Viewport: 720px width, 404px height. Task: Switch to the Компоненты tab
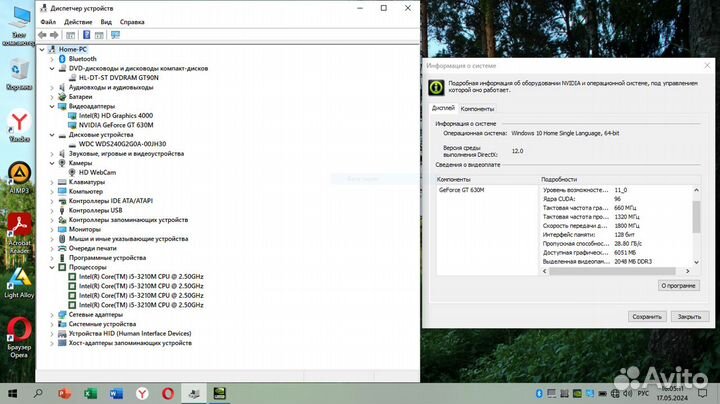(x=477, y=109)
